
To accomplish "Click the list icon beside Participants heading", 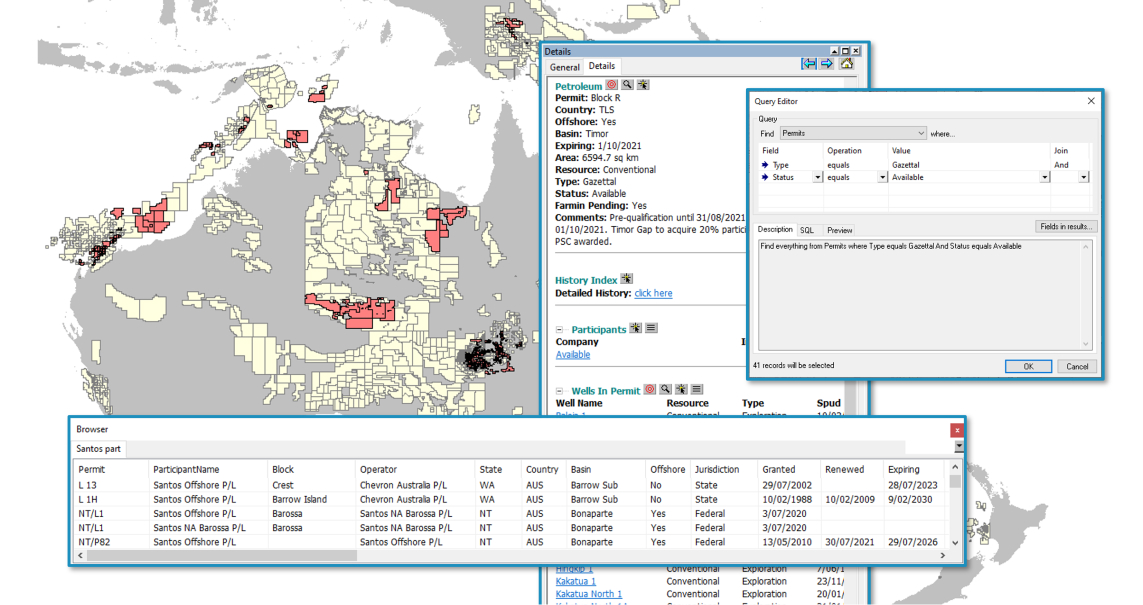I will 651,328.
